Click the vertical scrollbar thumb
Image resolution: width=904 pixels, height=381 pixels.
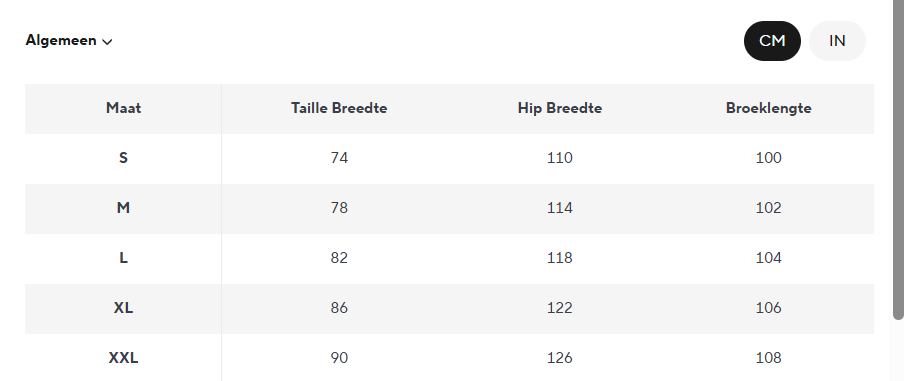click(898, 159)
